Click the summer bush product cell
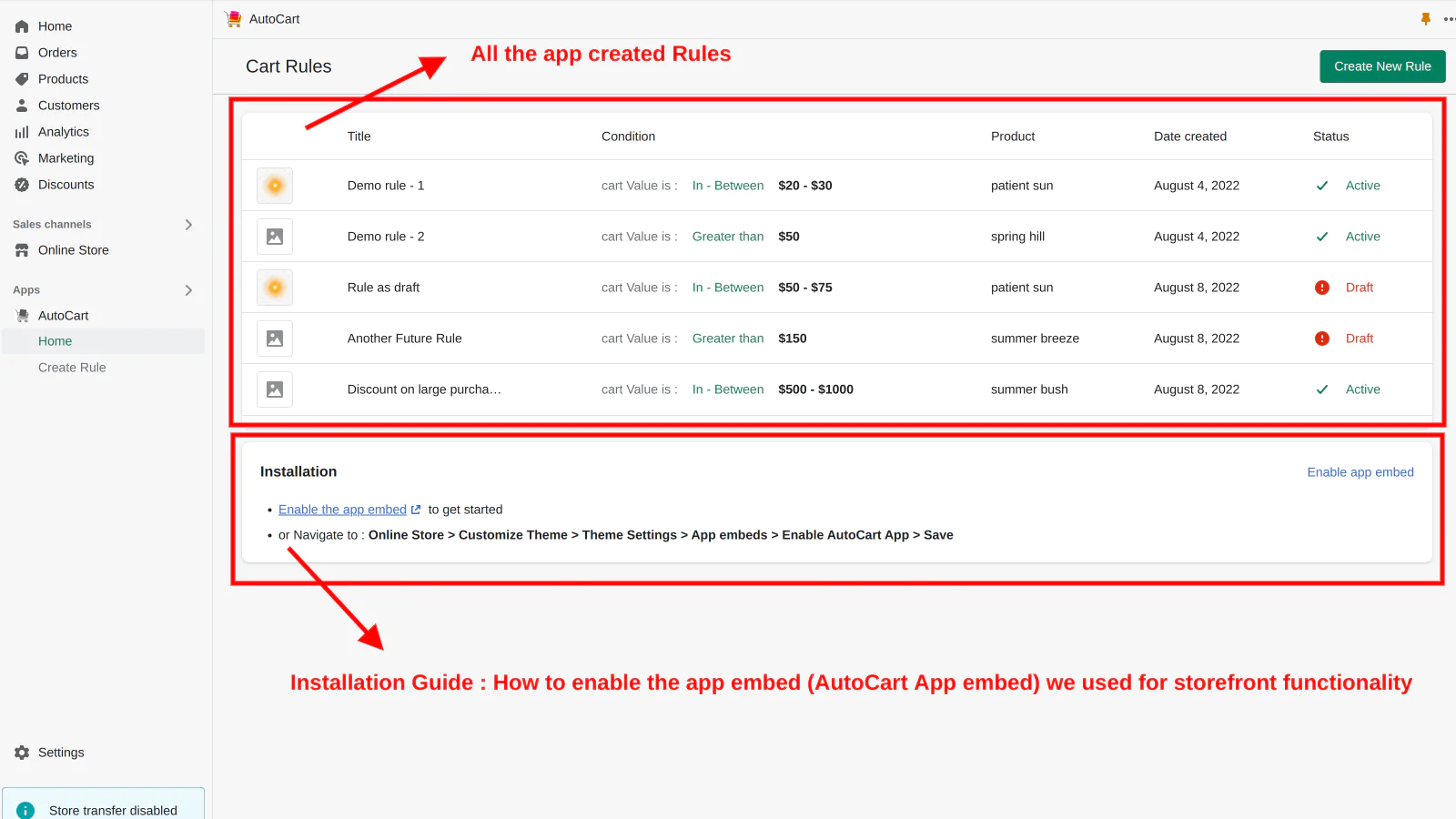The height and width of the screenshot is (819, 1456). tap(1029, 389)
